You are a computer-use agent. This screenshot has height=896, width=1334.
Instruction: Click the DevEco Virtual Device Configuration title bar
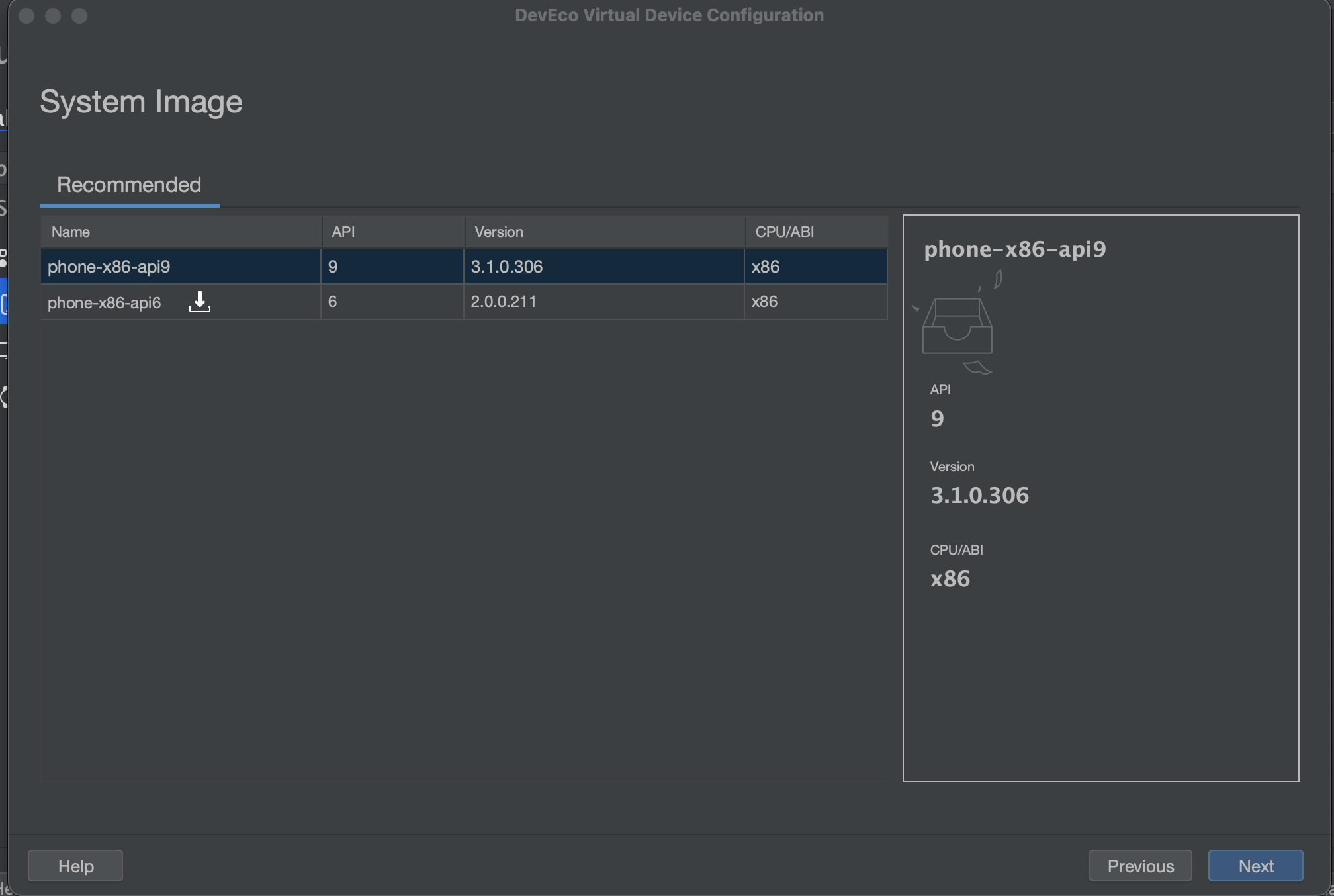coord(669,15)
